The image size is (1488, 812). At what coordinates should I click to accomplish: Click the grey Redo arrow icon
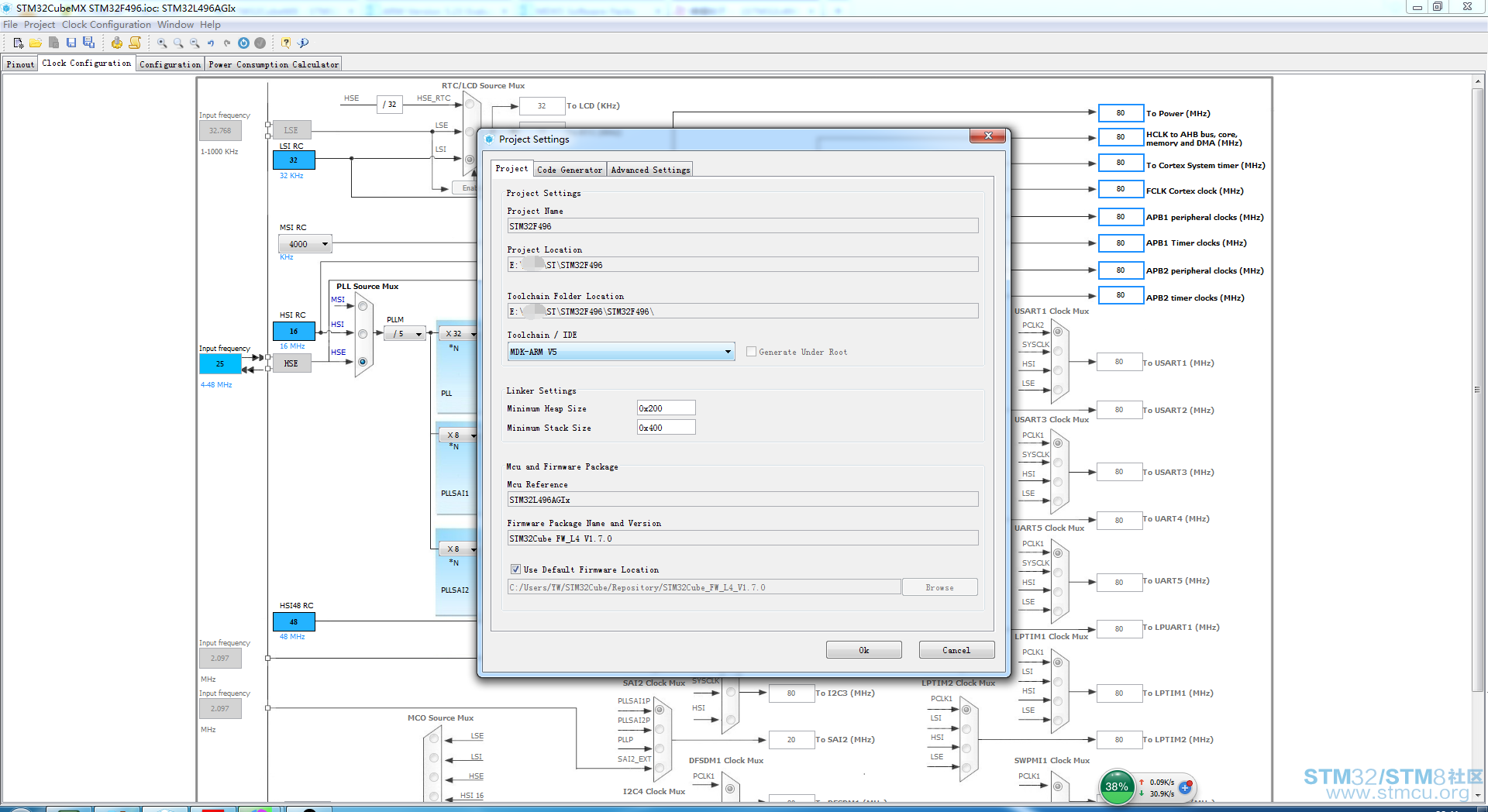click(227, 43)
